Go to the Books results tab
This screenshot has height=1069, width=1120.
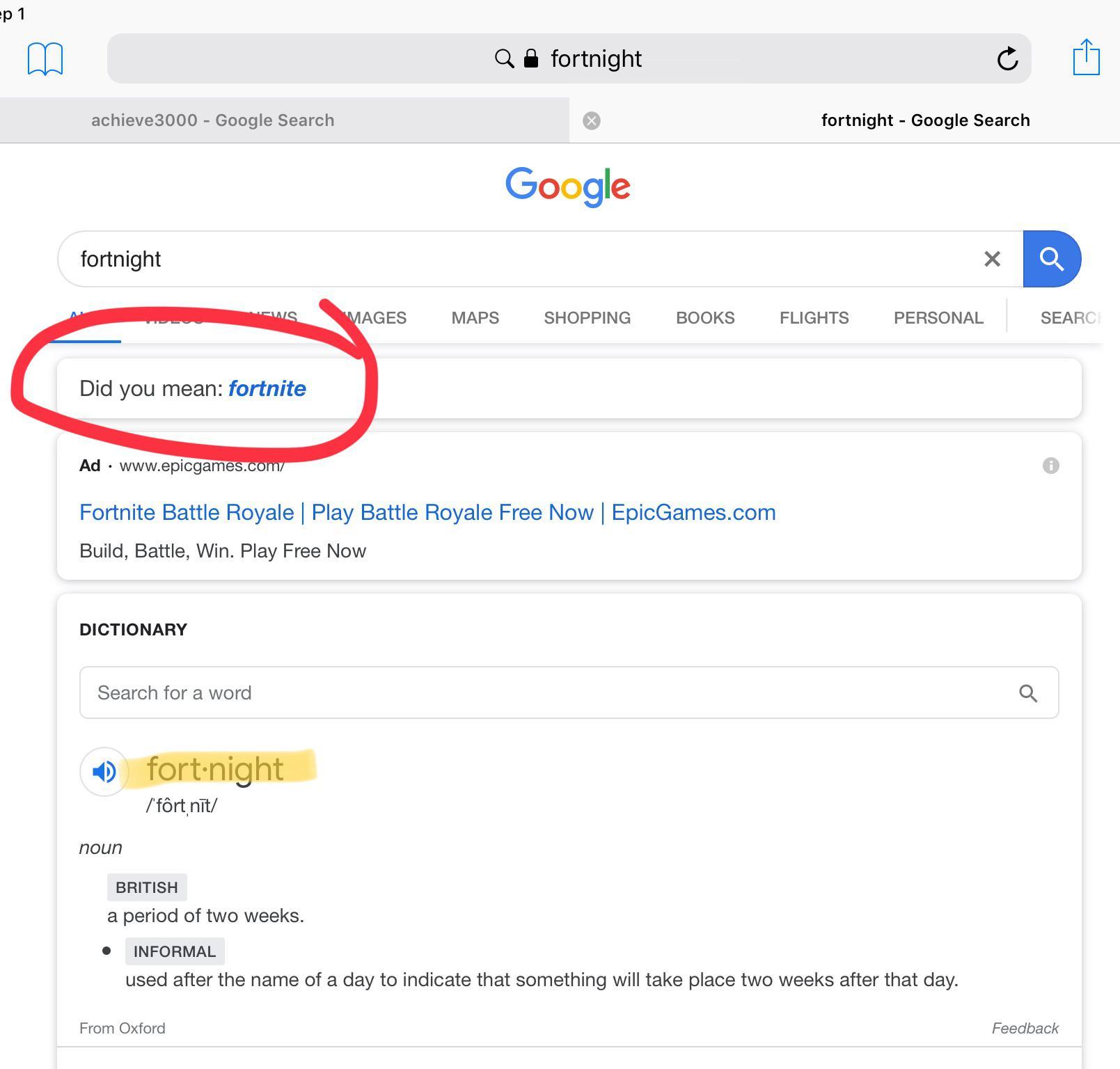pos(704,318)
